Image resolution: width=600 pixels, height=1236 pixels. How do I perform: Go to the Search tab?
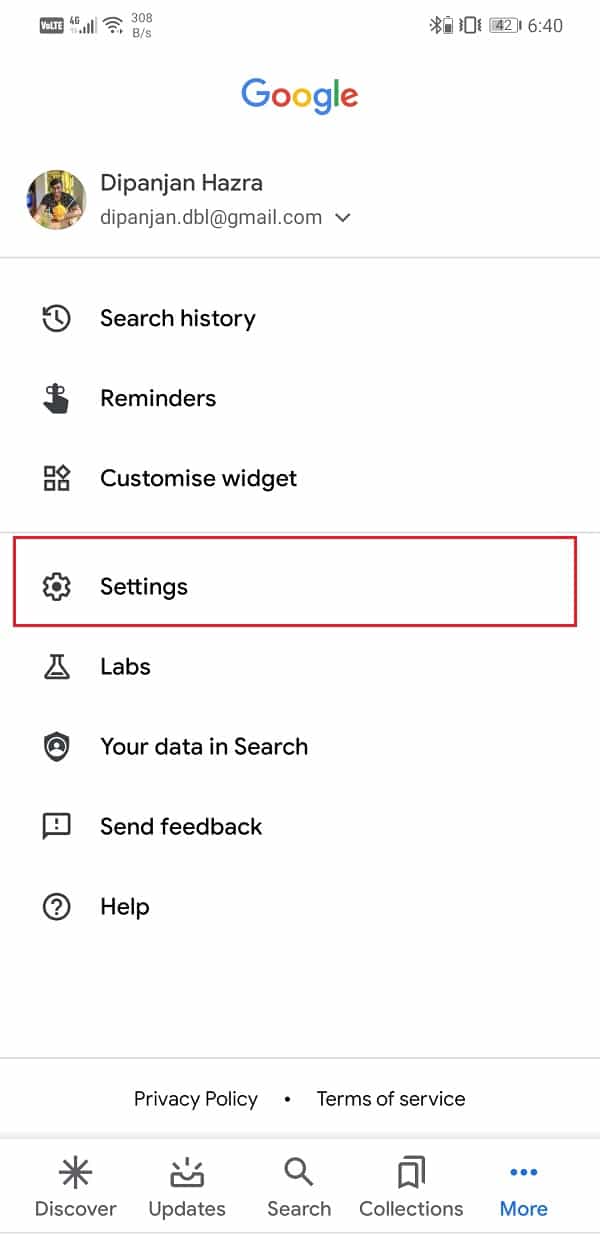click(299, 1187)
